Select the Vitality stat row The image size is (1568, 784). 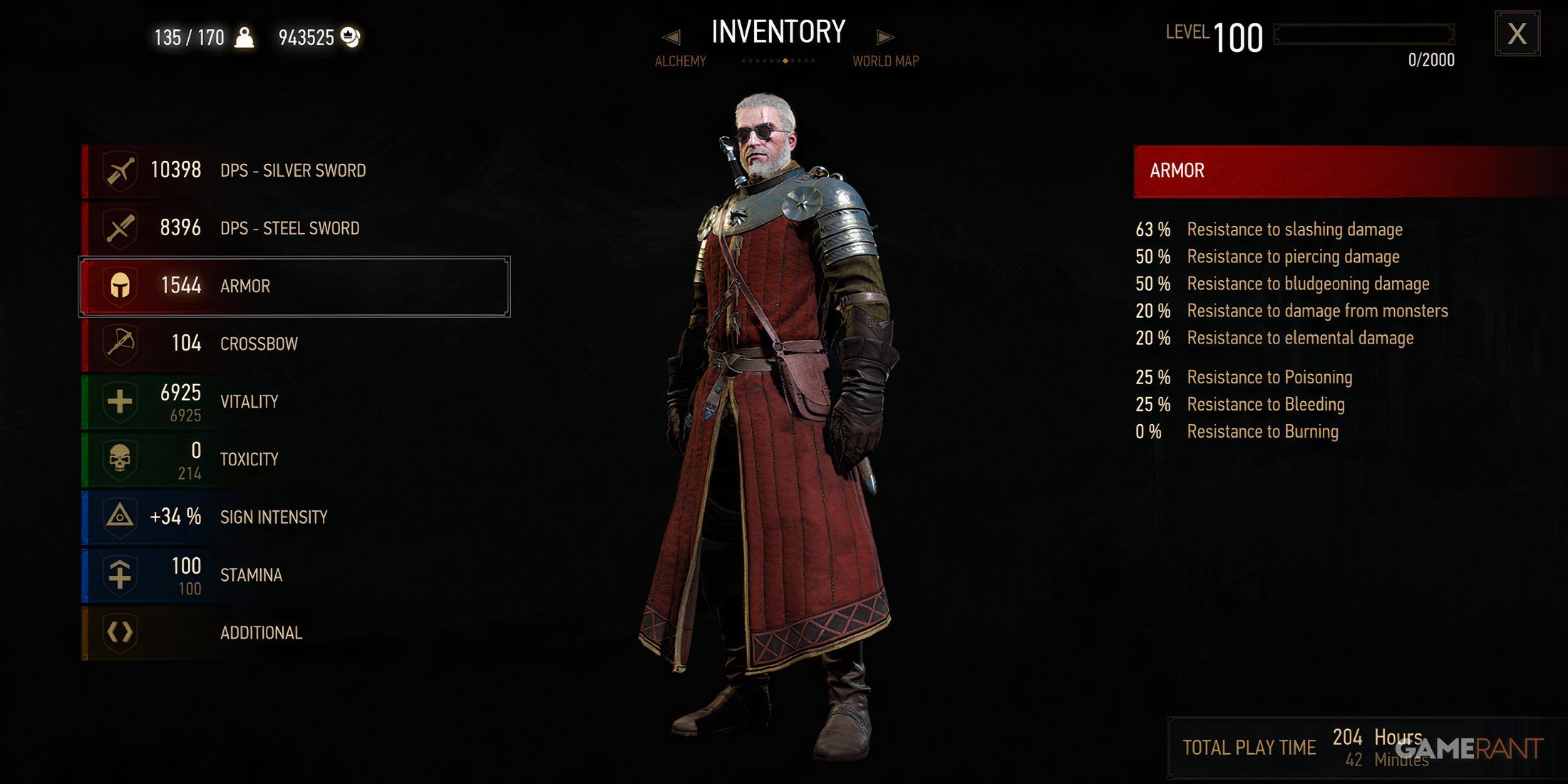click(295, 402)
